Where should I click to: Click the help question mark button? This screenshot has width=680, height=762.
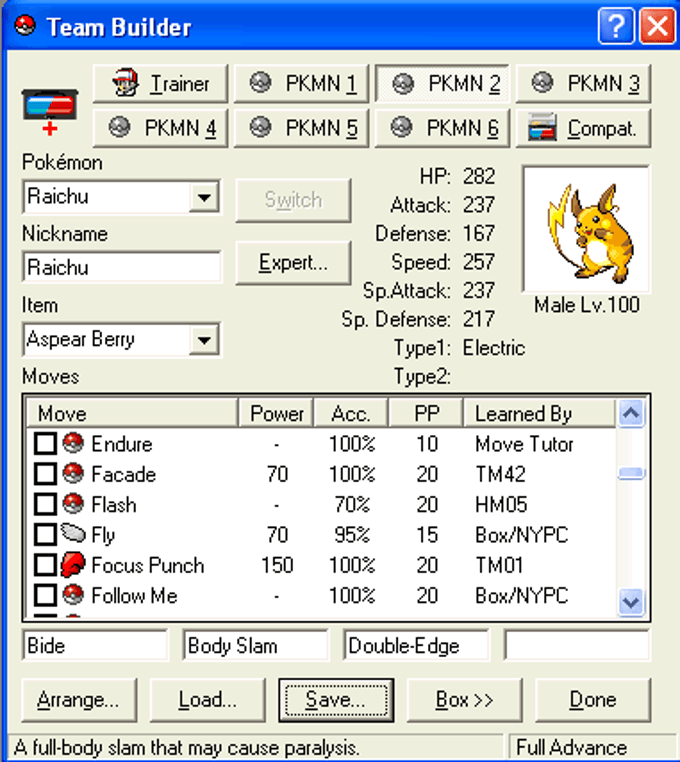616,26
